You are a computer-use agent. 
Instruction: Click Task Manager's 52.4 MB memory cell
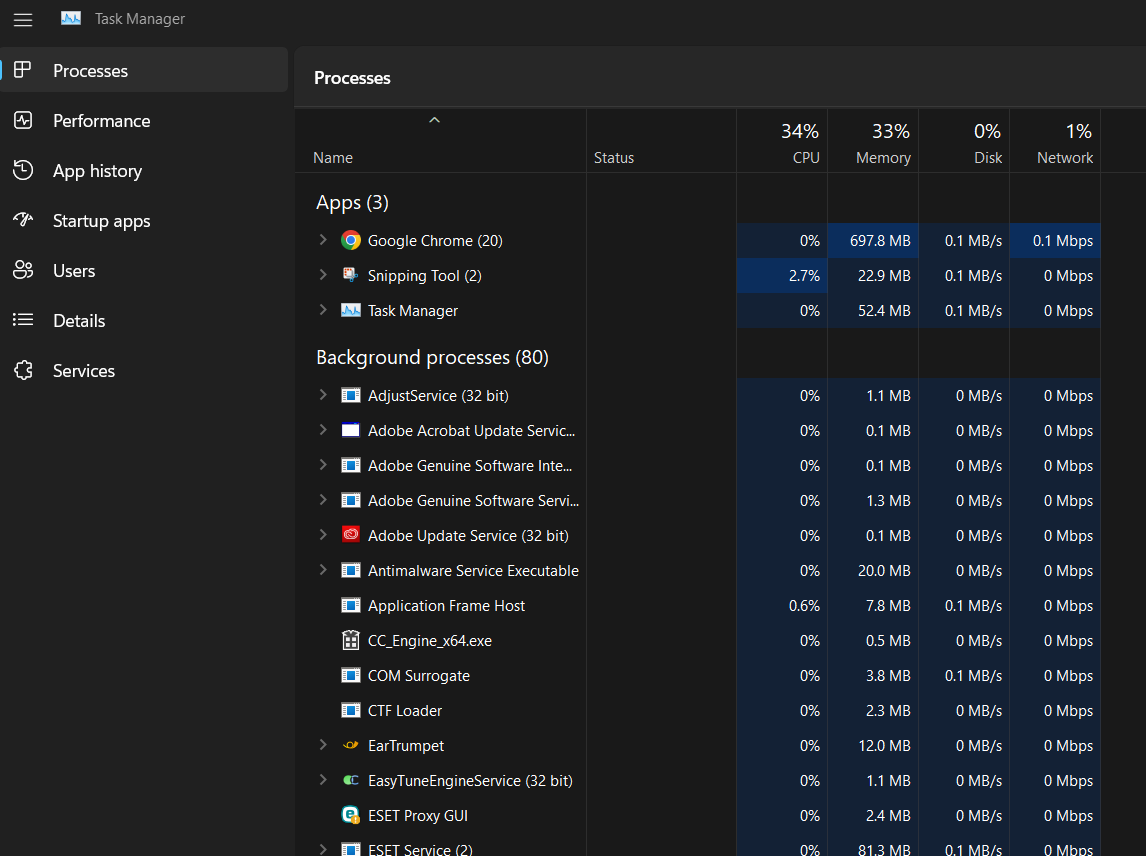pyautogui.click(x=873, y=311)
